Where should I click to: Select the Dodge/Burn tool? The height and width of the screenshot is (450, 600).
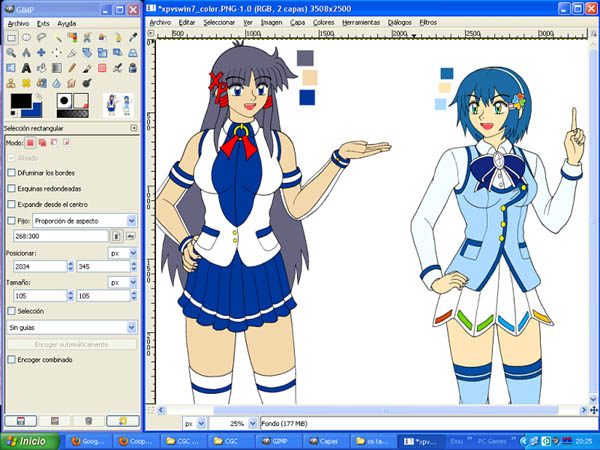click(x=87, y=83)
